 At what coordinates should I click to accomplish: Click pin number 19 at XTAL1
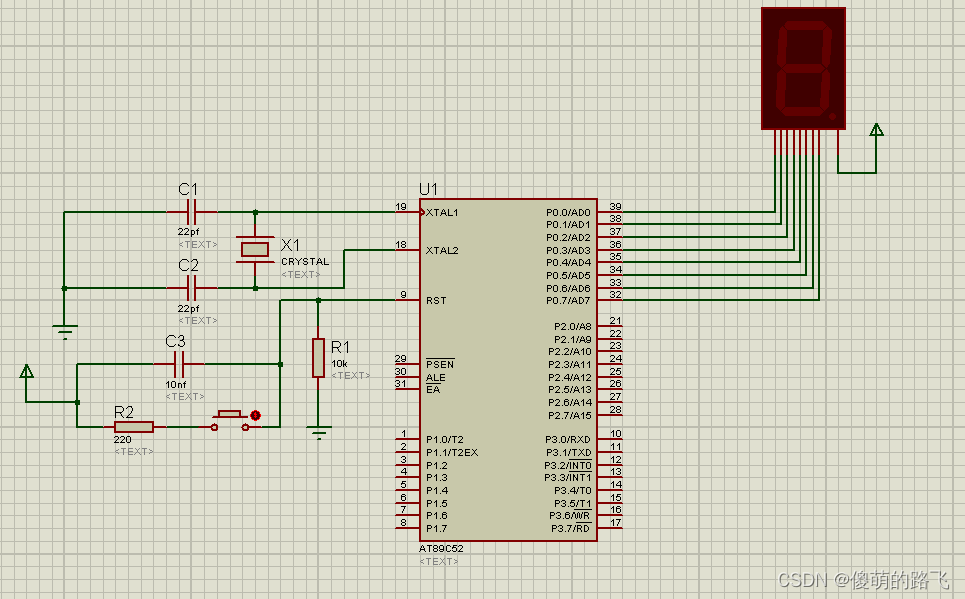(401, 207)
